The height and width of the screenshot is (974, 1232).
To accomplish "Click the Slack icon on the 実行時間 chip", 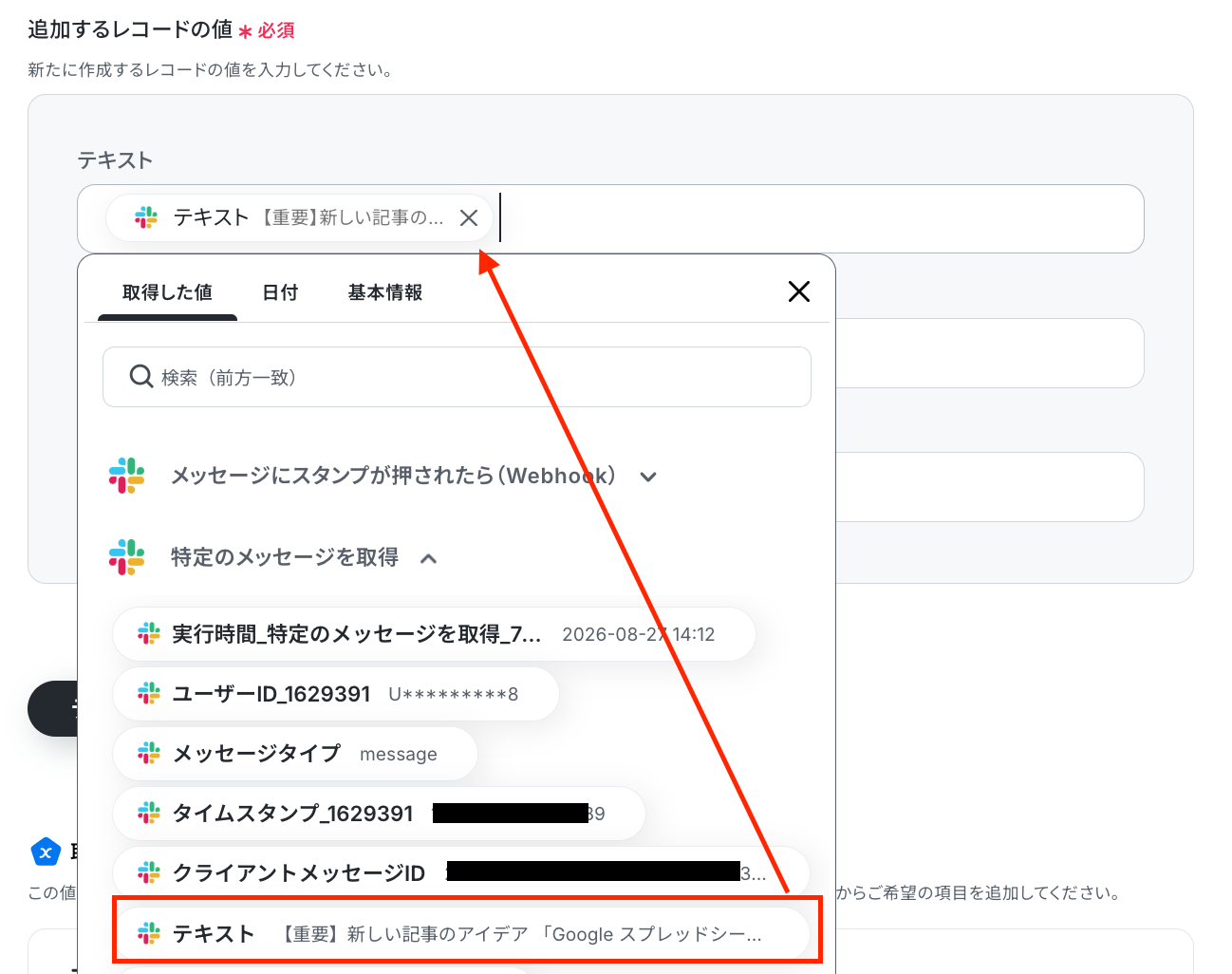I will (149, 634).
